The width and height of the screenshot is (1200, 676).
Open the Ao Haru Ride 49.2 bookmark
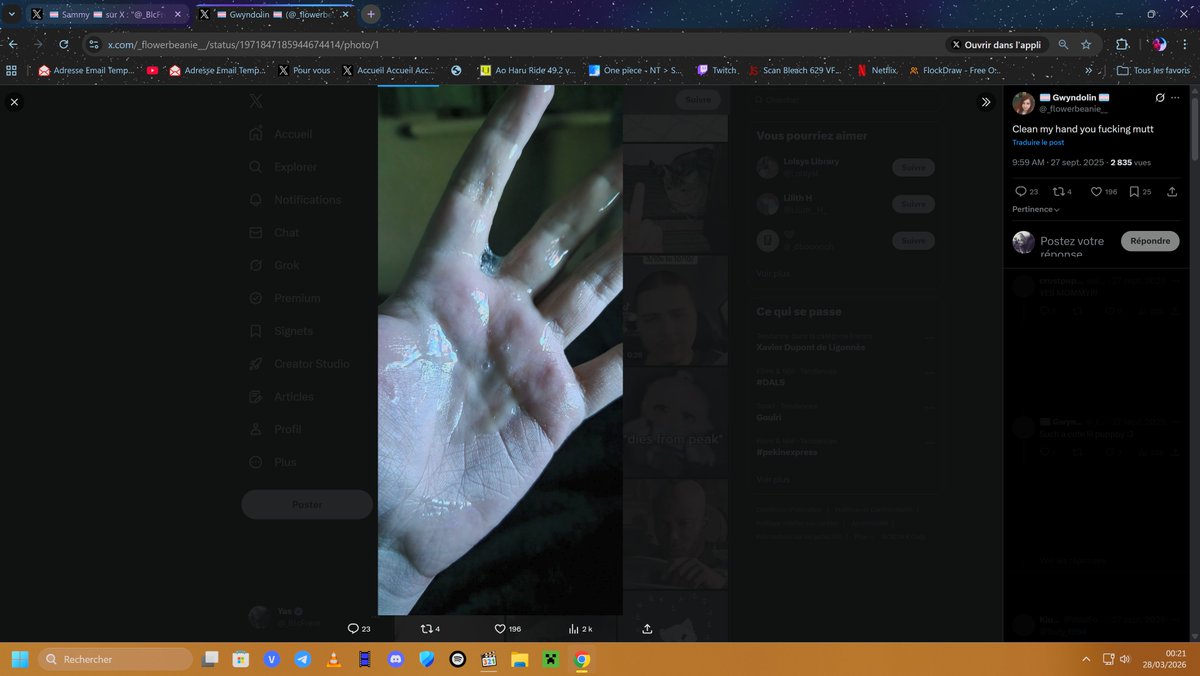pyautogui.click(x=527, y=71)
